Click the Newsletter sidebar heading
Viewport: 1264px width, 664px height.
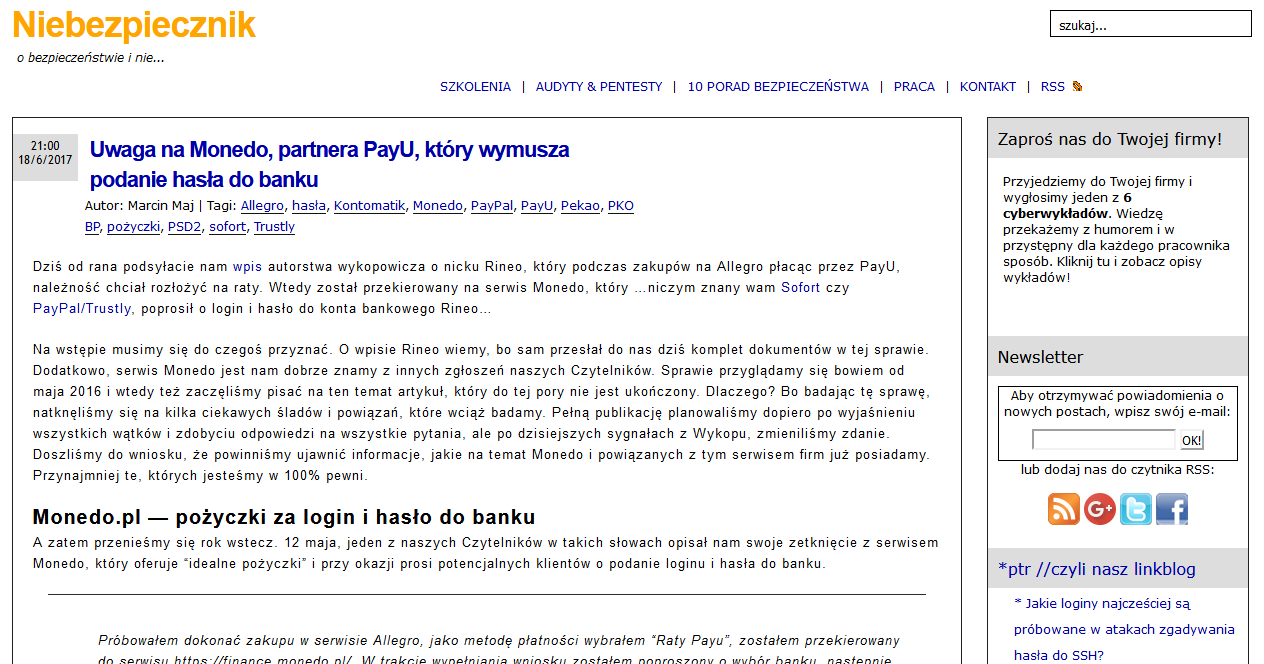pyautogui.click(x=1040, y=357)
